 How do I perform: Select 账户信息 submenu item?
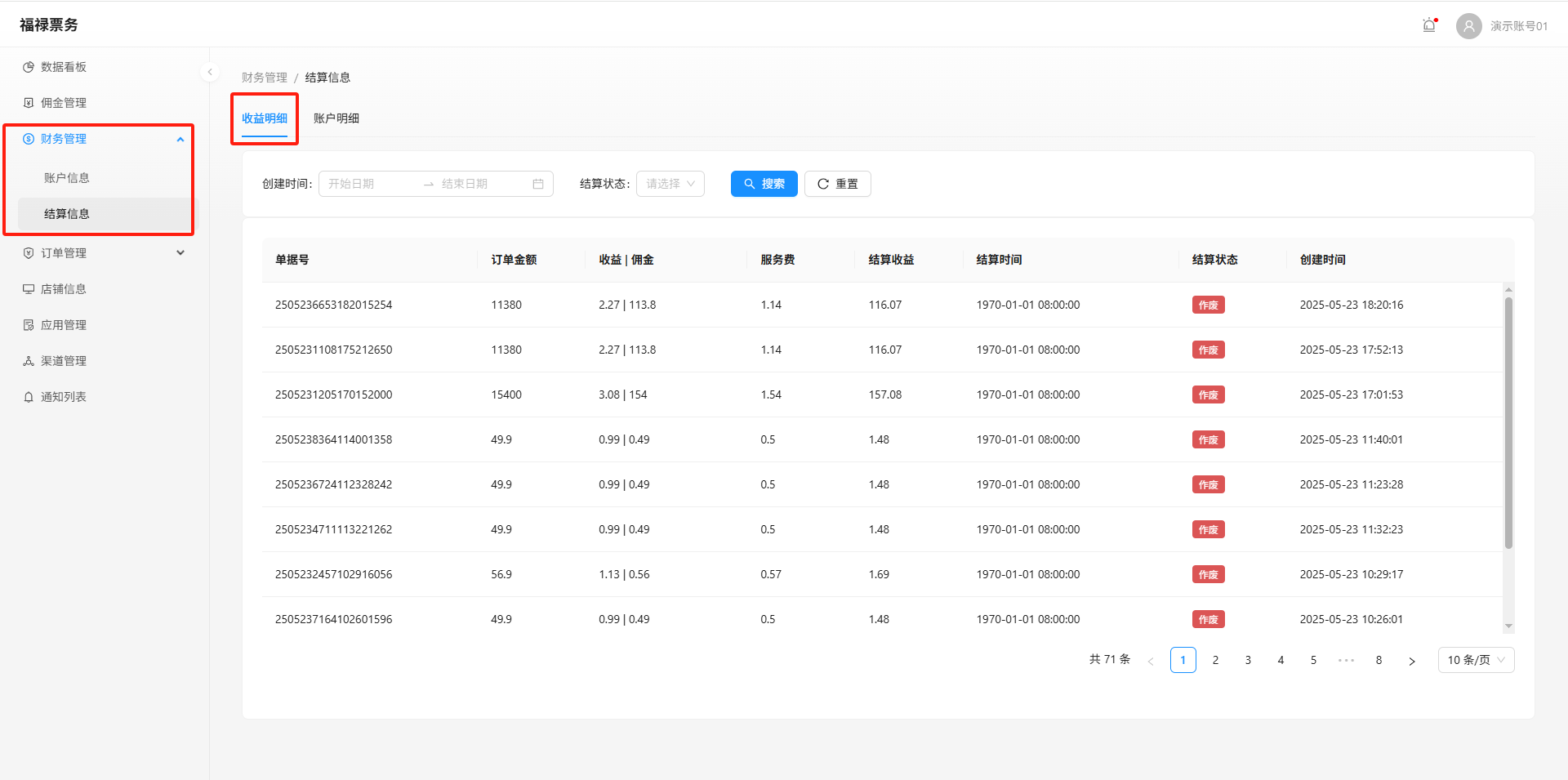(x=67, y=178)
